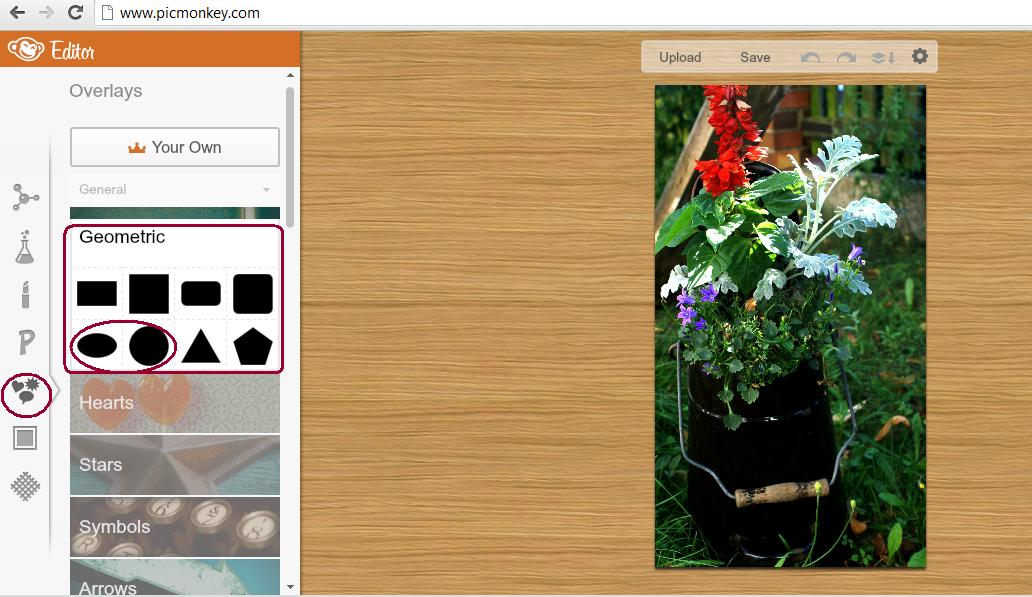The height and width of the screenshot is (597, 1032).
Task: Click the Your Own overlay button
Action: 174,147
